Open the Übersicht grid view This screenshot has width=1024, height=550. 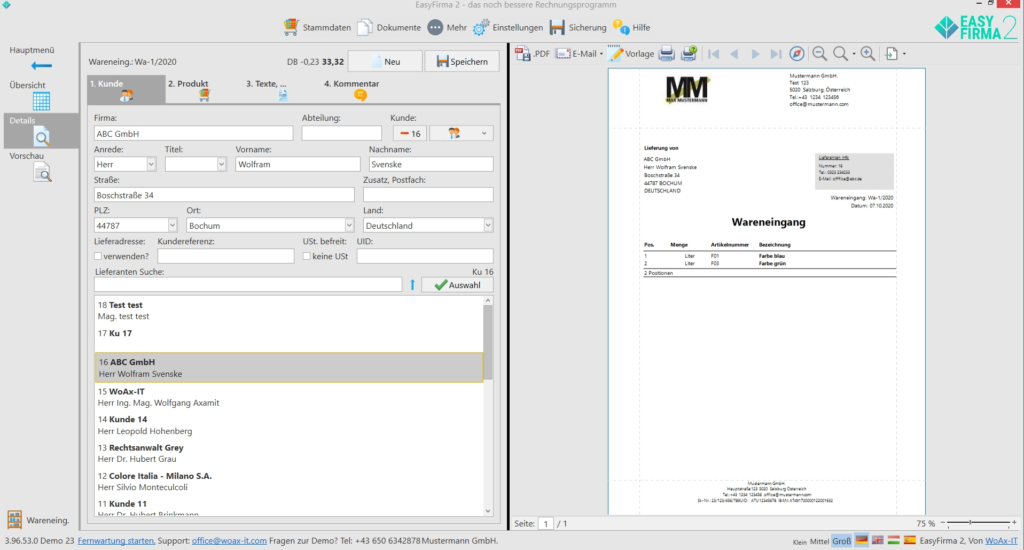[41, 101]
